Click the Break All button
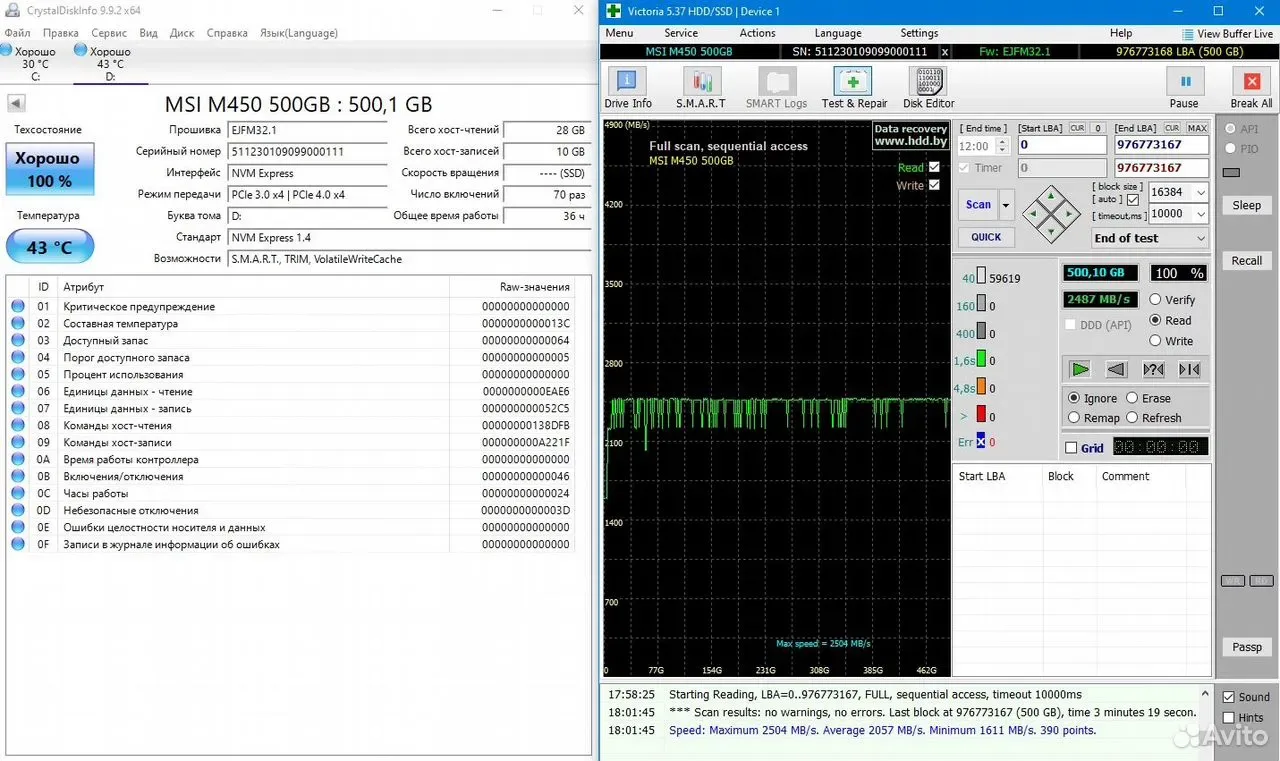This screenshot has width=1280, height=761. tap(1251, 88)
